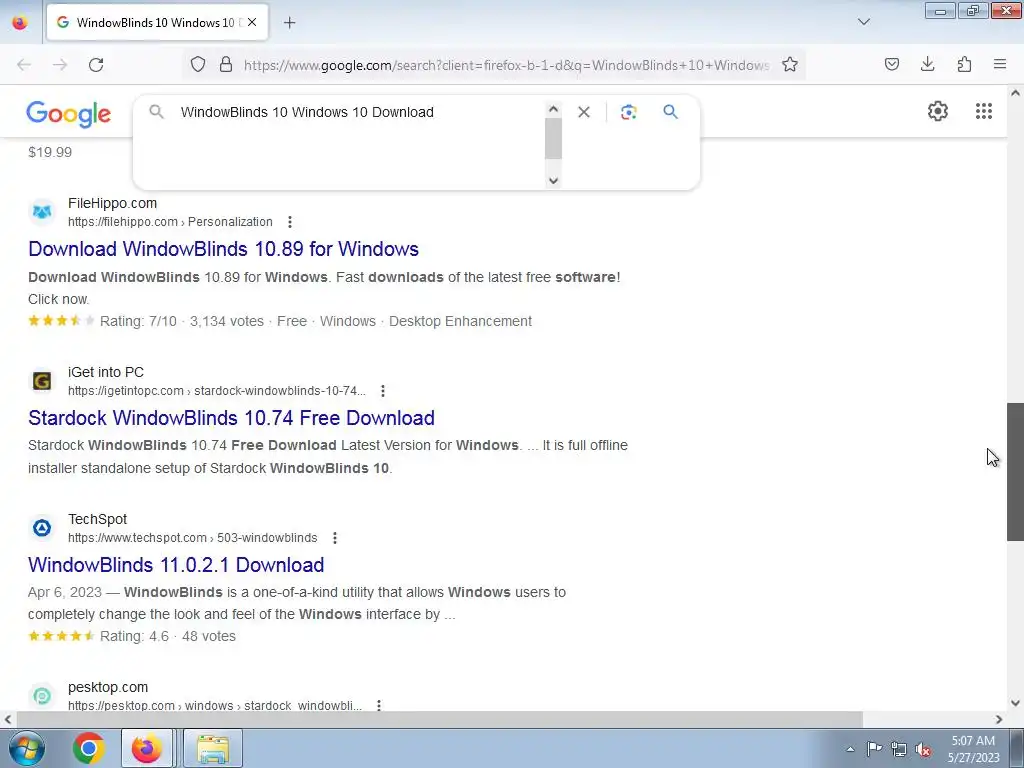
Task: Open Windows Explorer from the taskbar
Action: tap(213, 748)
